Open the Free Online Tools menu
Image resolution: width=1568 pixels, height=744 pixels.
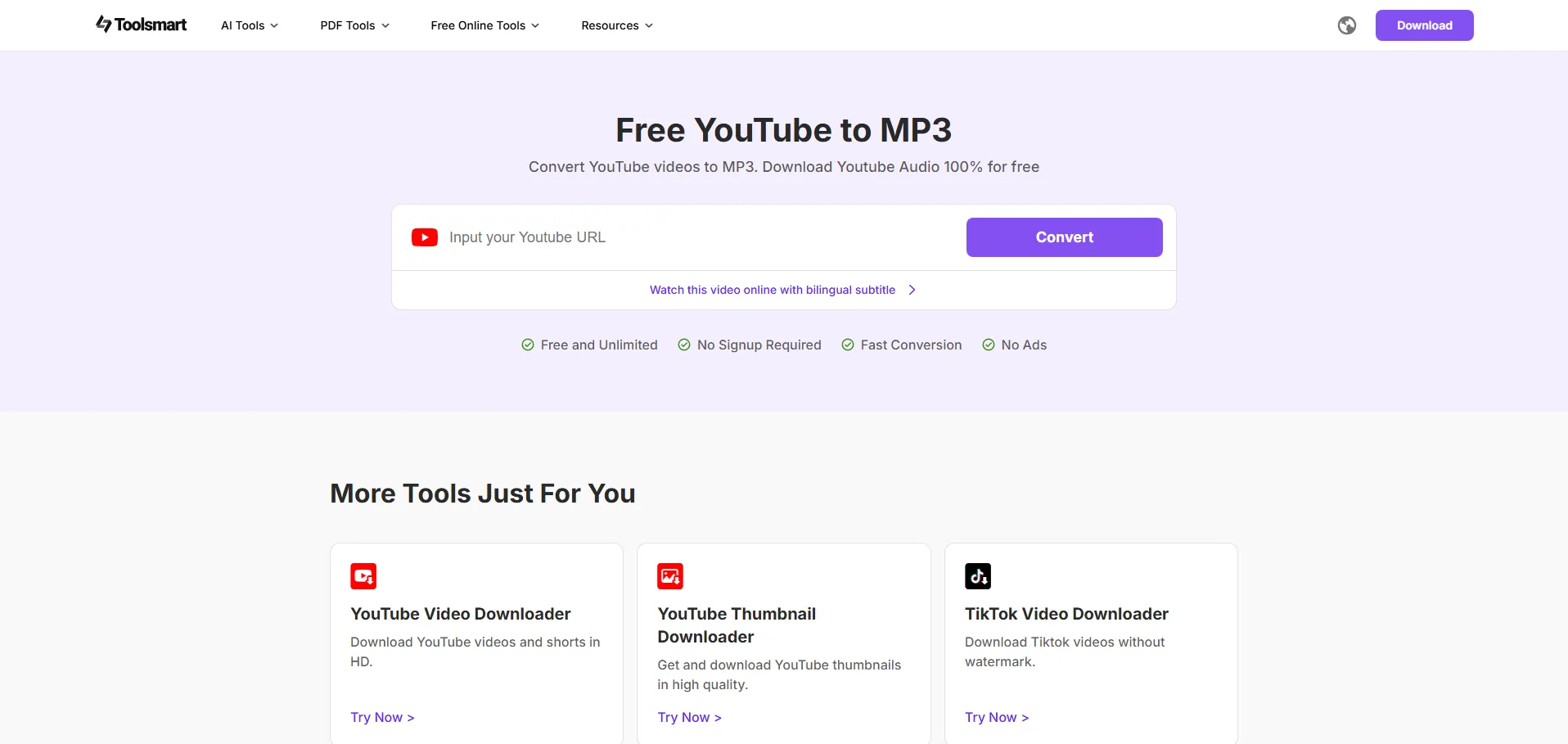[484, 25]
